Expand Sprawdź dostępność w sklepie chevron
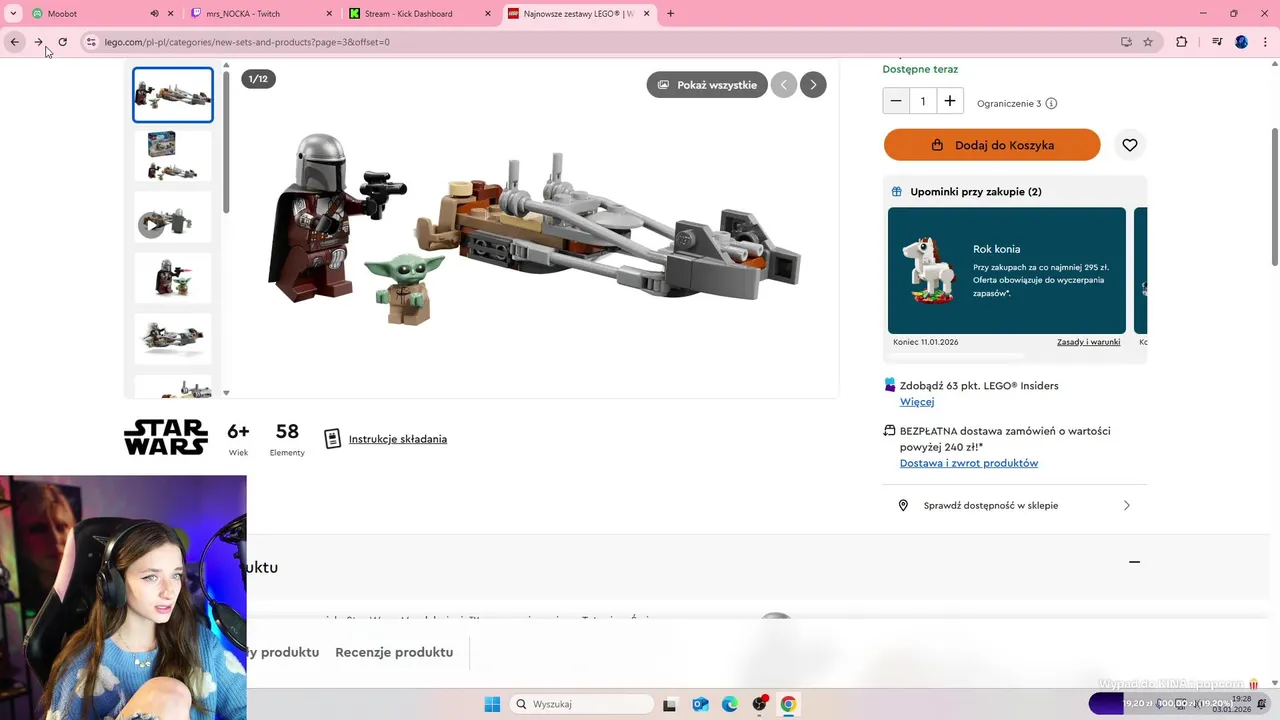The image size is (1280, 720). pos(1127,506)
